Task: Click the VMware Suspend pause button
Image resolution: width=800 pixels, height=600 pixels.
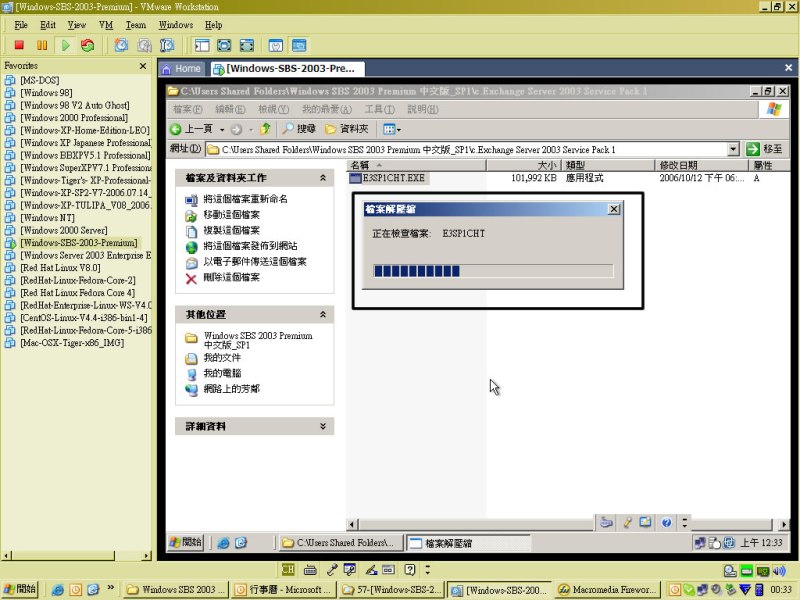Action: click(x=42, y=45)
